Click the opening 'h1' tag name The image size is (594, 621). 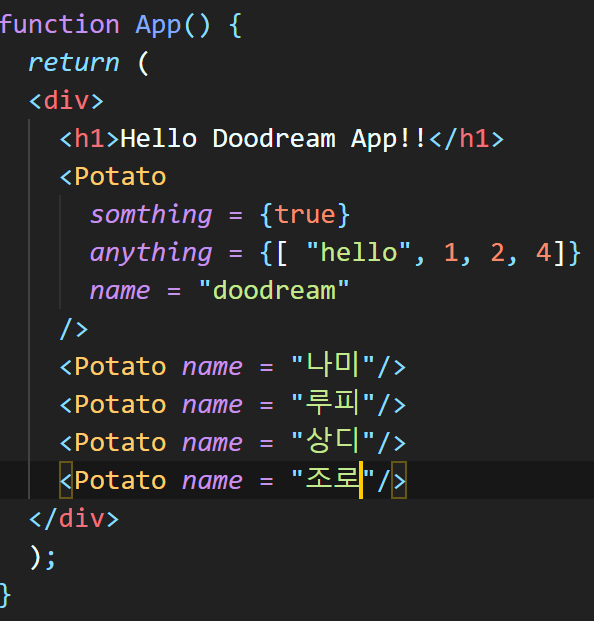pyautogui.click(x=89, y=139)
